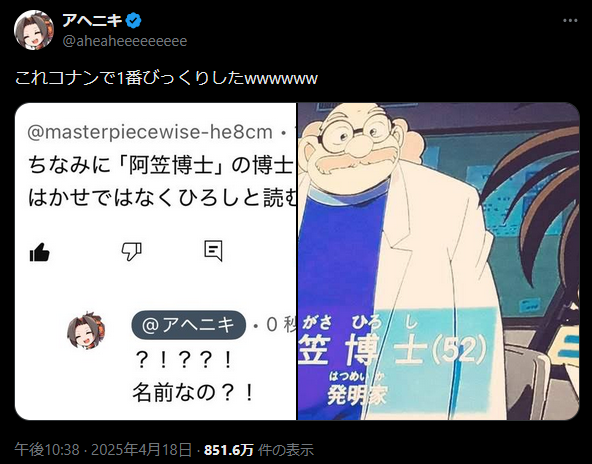Click the thumbs-up like icon

pyautogui.click(x=40, y=252)
